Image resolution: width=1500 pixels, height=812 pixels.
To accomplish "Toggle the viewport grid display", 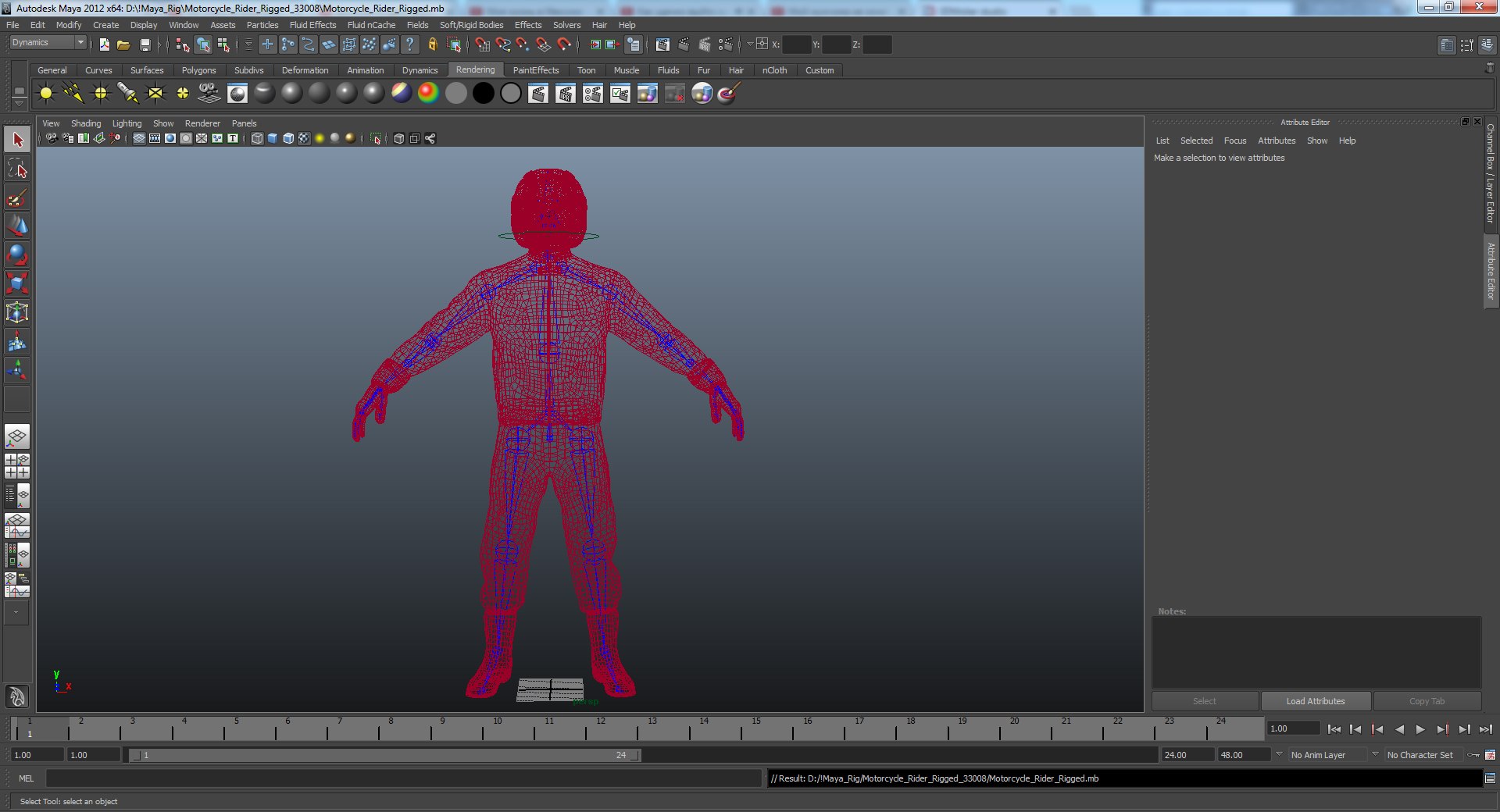I will click(139, 138).
